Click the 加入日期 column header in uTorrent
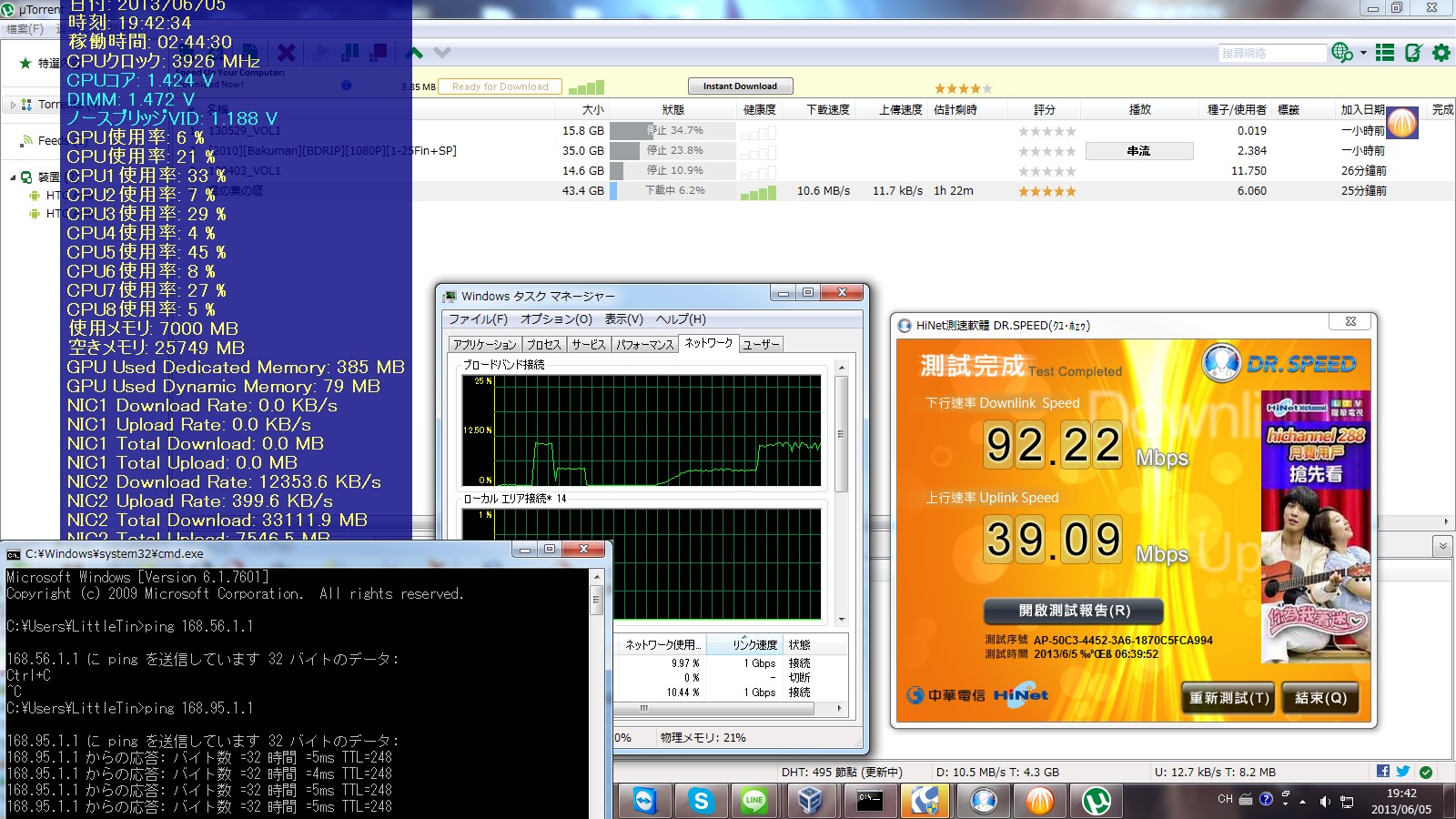Image resolution: width=1456 pixels, height=819 pixels. 1362,109
